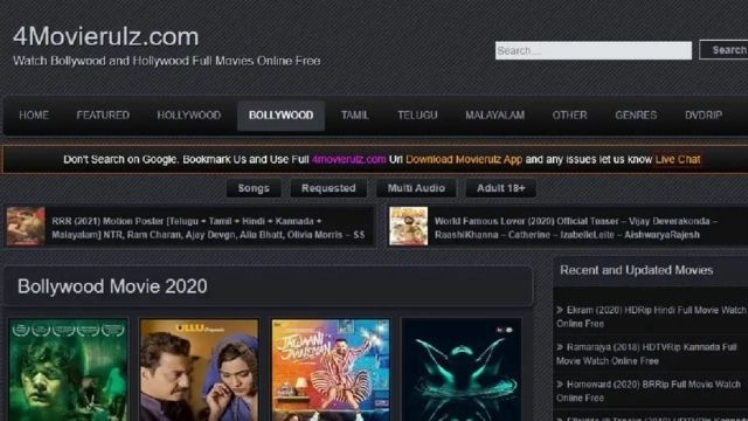Open RRR (2021) Motion Poster title link
Image resolution: width=748 pixels, height=421 pixels.
pyautogui.click(x=208, y=228)
